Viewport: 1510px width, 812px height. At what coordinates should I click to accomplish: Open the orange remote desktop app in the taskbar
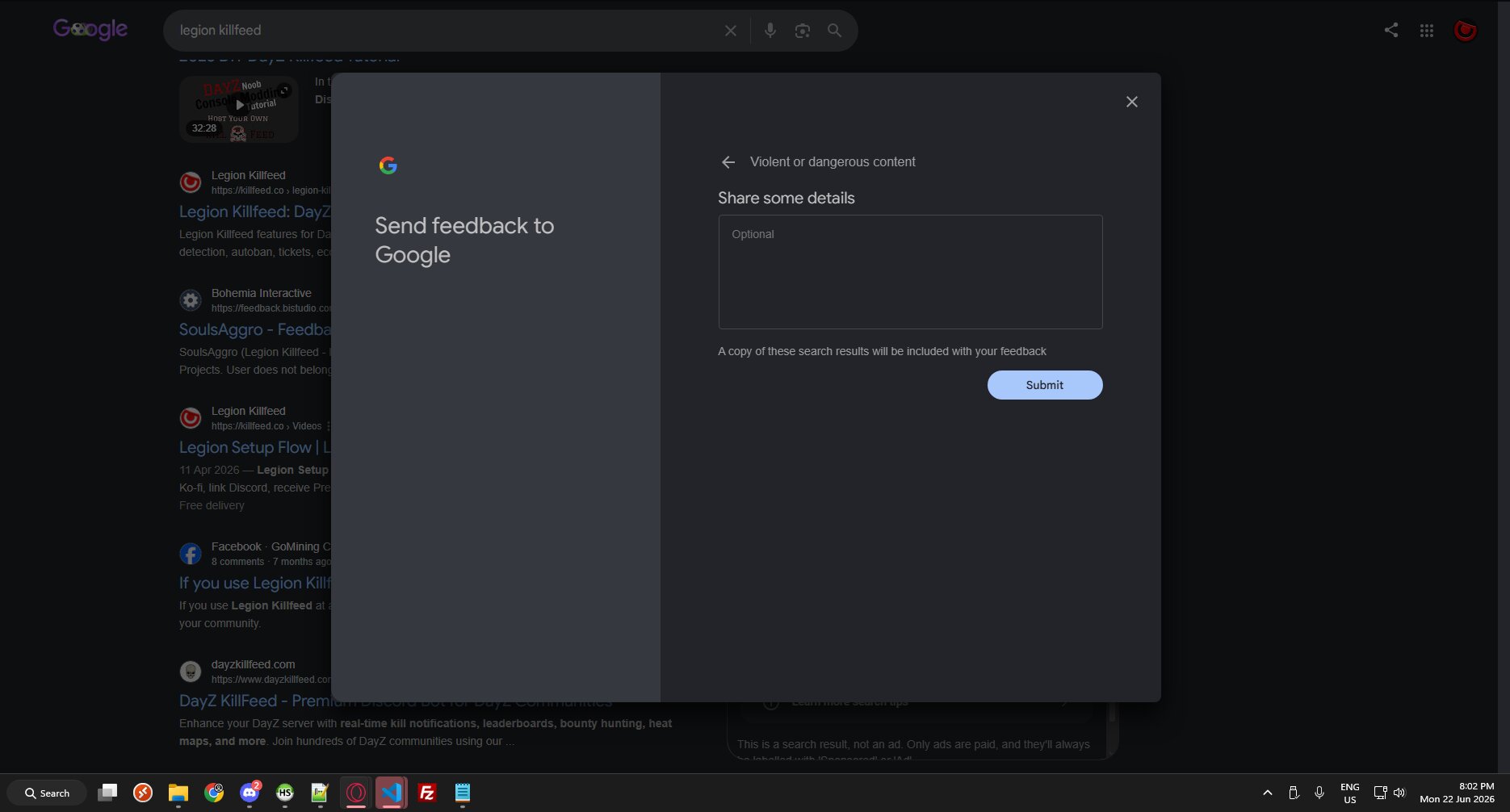pos(143,793)
